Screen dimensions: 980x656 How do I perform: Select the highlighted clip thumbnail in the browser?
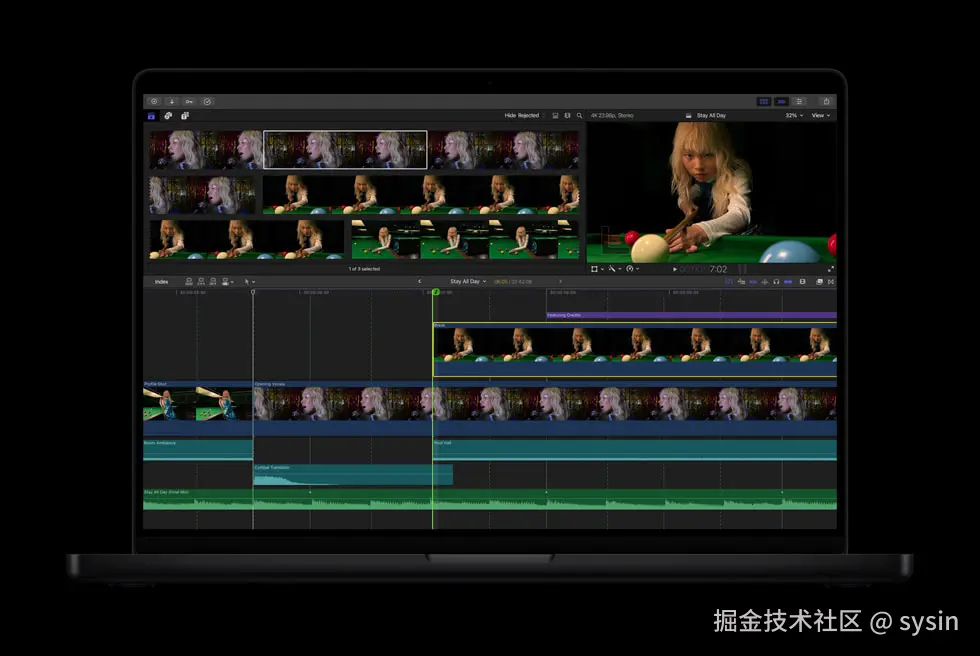(345, 149)
